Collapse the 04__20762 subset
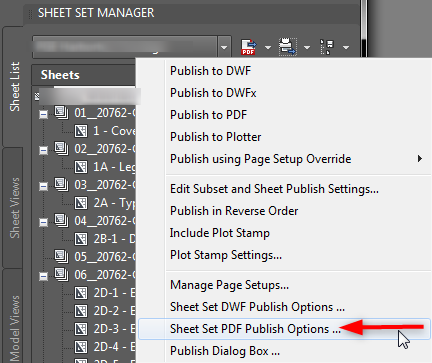This screenshot has width=432, height=363. point(43,222)
